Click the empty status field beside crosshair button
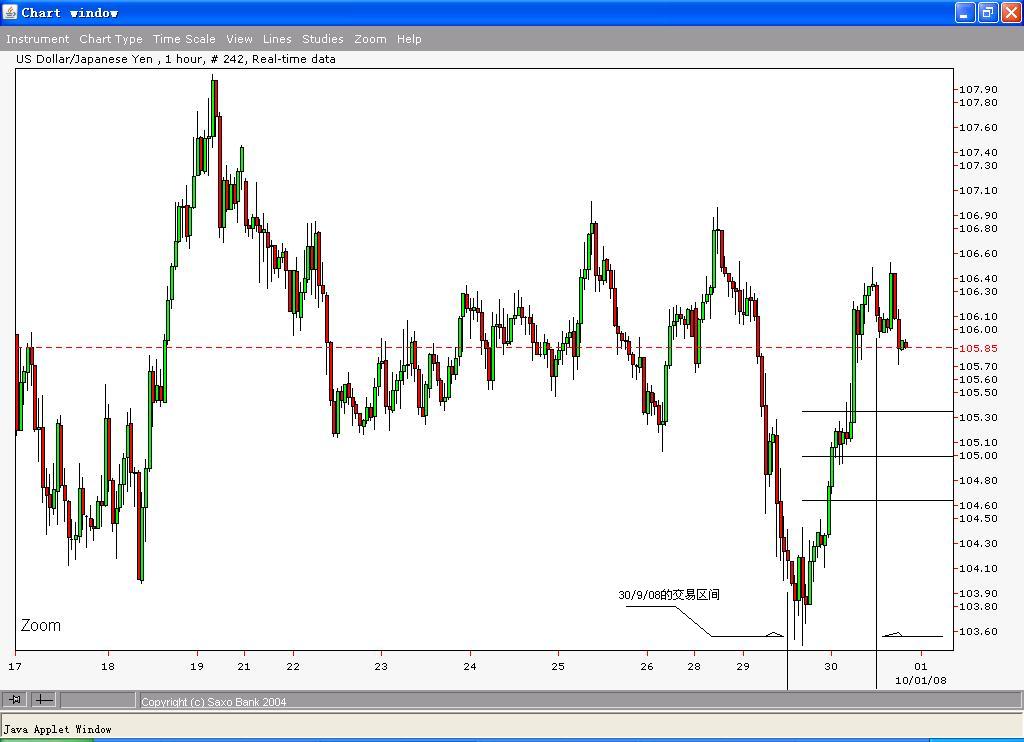 pos(97,700)
